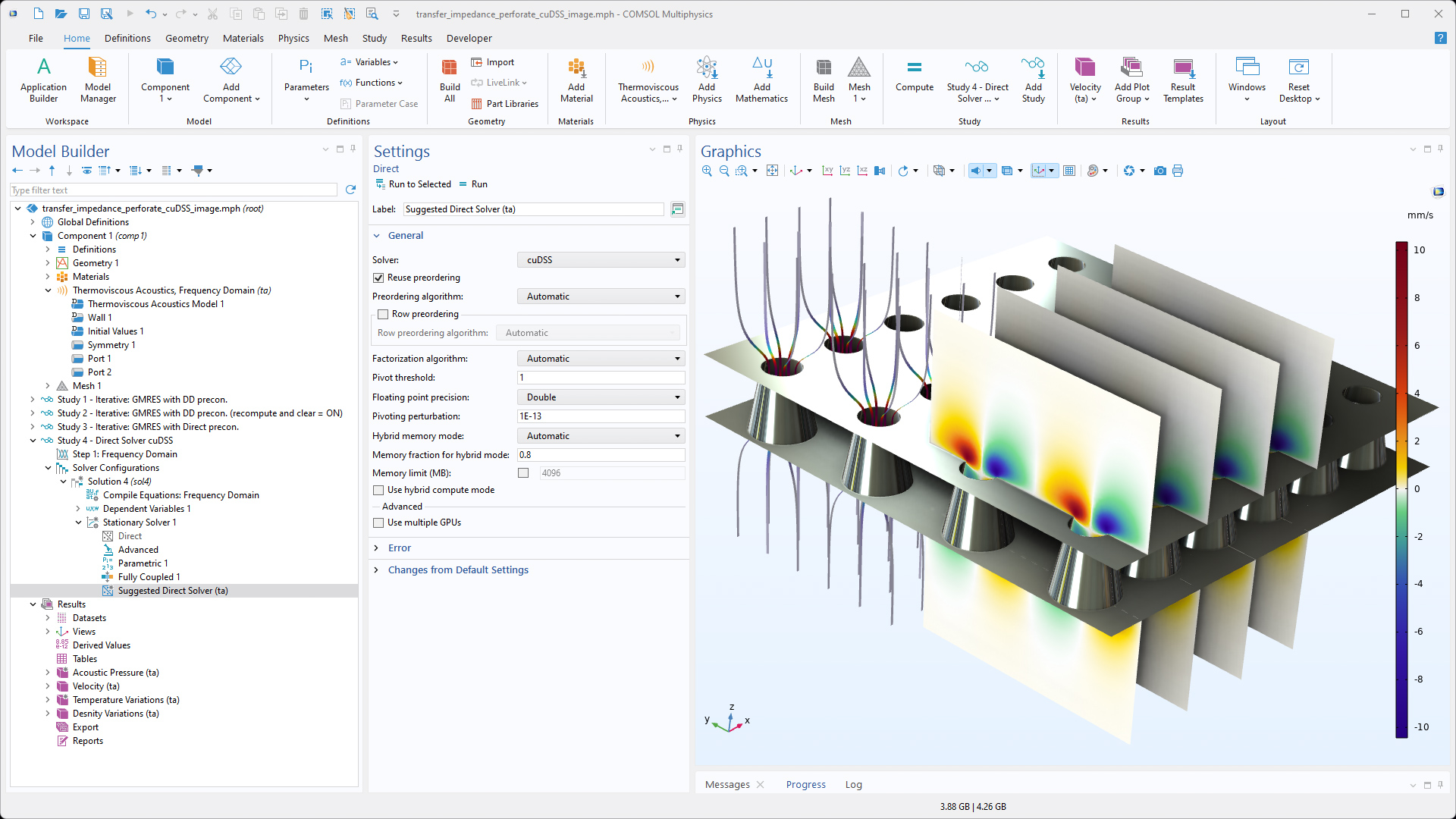Viewport: 1456px width, 819px height.
Task: Open the Solver cuDSS dropdown
Action: (601, 260)
